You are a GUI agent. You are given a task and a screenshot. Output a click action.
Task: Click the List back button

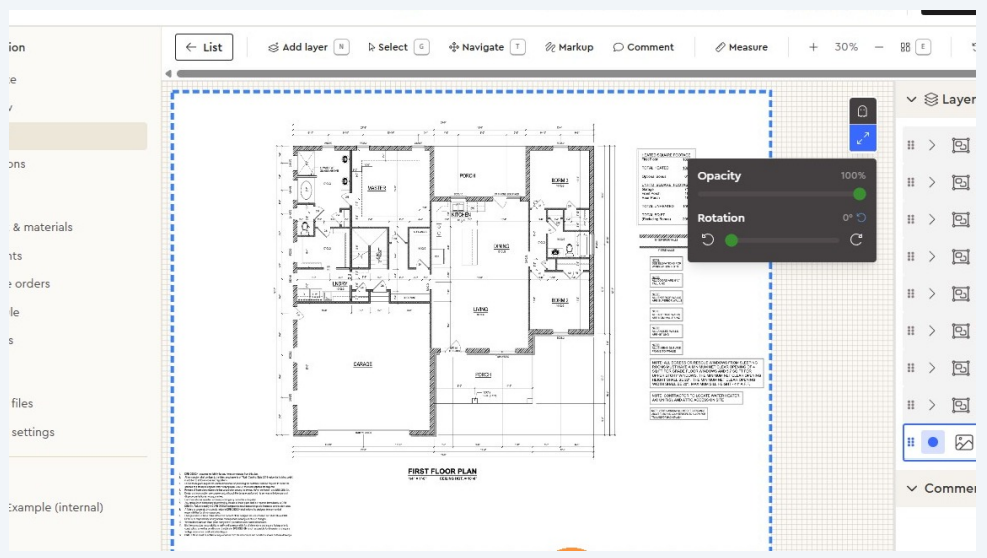pos(204,47)
